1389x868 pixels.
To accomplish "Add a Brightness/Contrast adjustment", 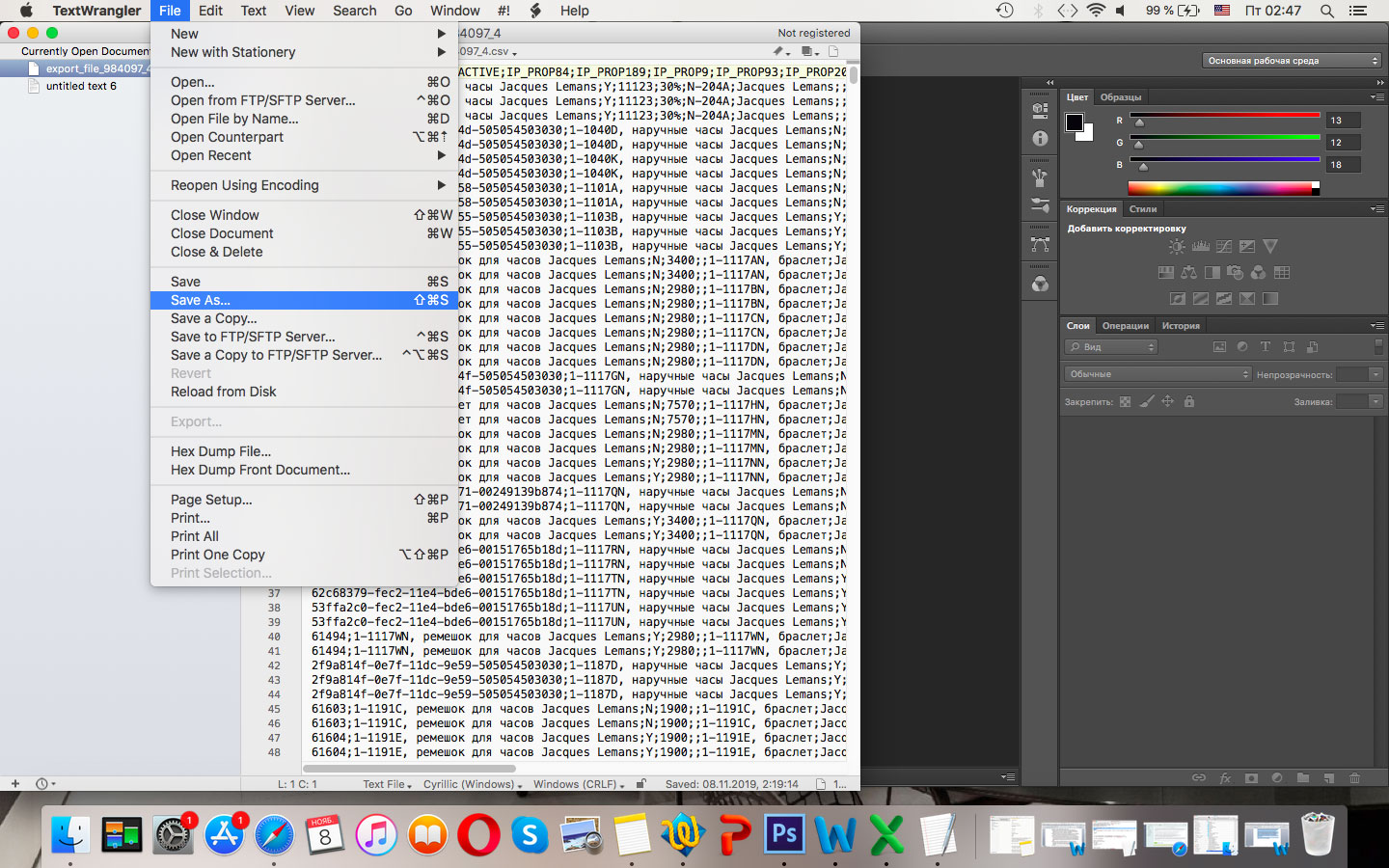I will [1177, 247].
